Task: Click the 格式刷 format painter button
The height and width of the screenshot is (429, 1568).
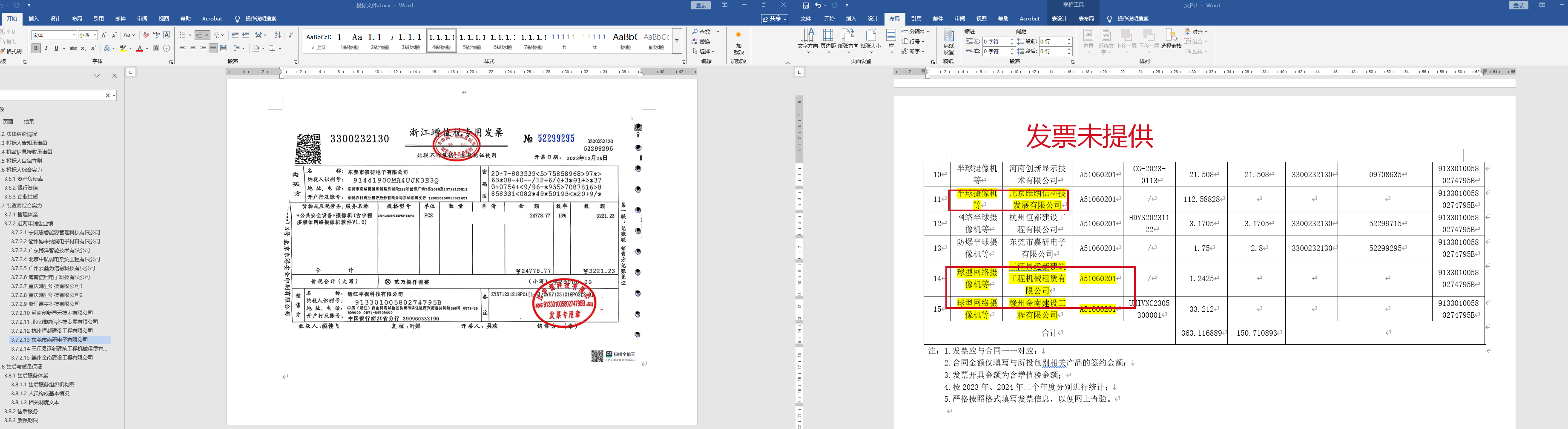Action: click(11, 51)
